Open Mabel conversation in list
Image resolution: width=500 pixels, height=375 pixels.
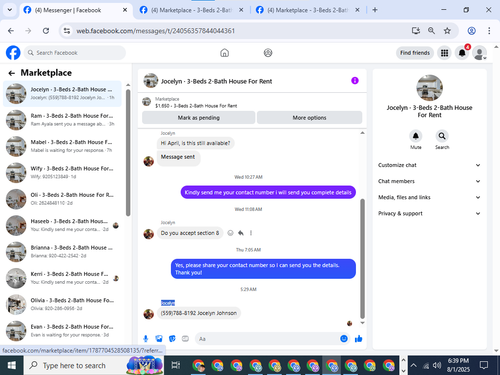pos(62,146)
